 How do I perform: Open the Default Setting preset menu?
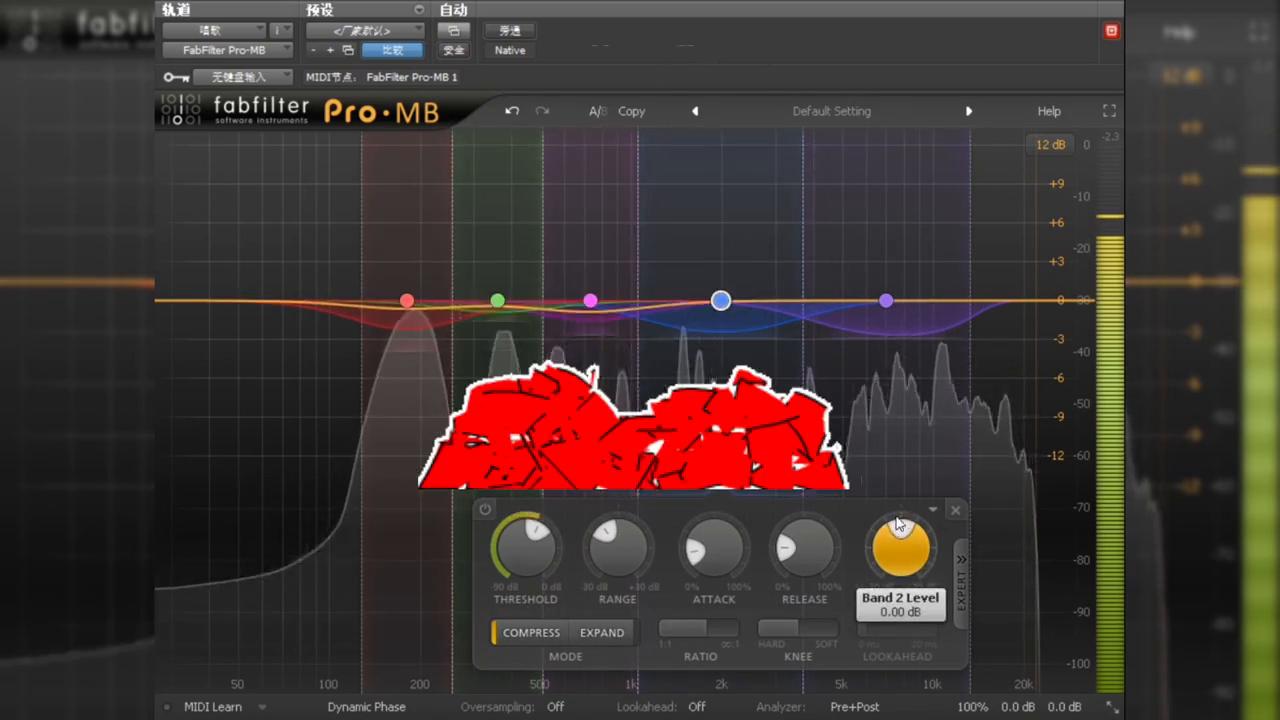point(831,111)
